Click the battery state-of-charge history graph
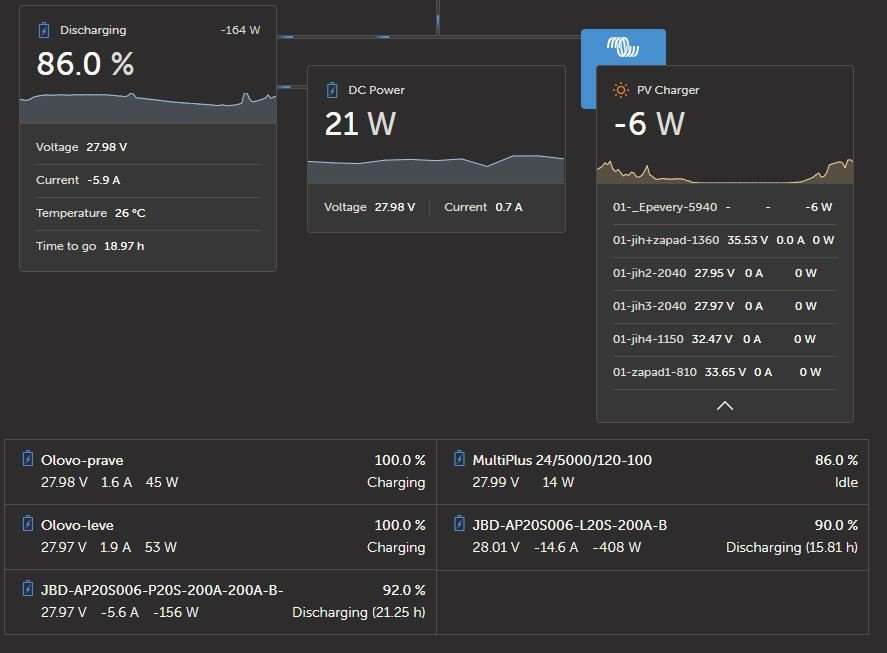Screen dimensions: 887x653 [x=148, y=108]
